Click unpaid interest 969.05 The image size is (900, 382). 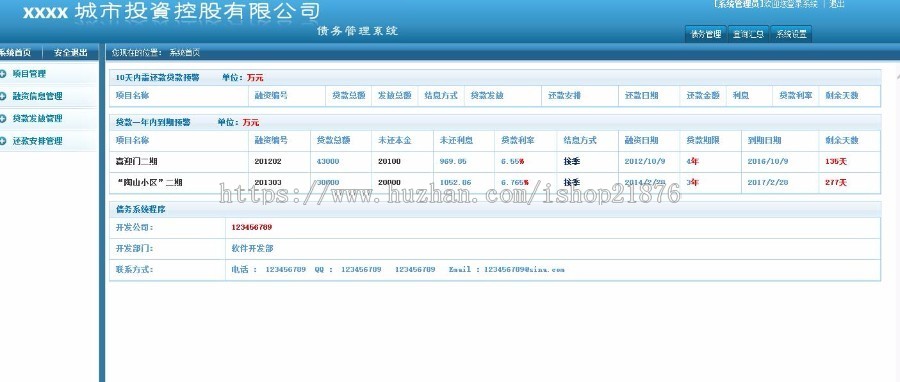[453, 162]
